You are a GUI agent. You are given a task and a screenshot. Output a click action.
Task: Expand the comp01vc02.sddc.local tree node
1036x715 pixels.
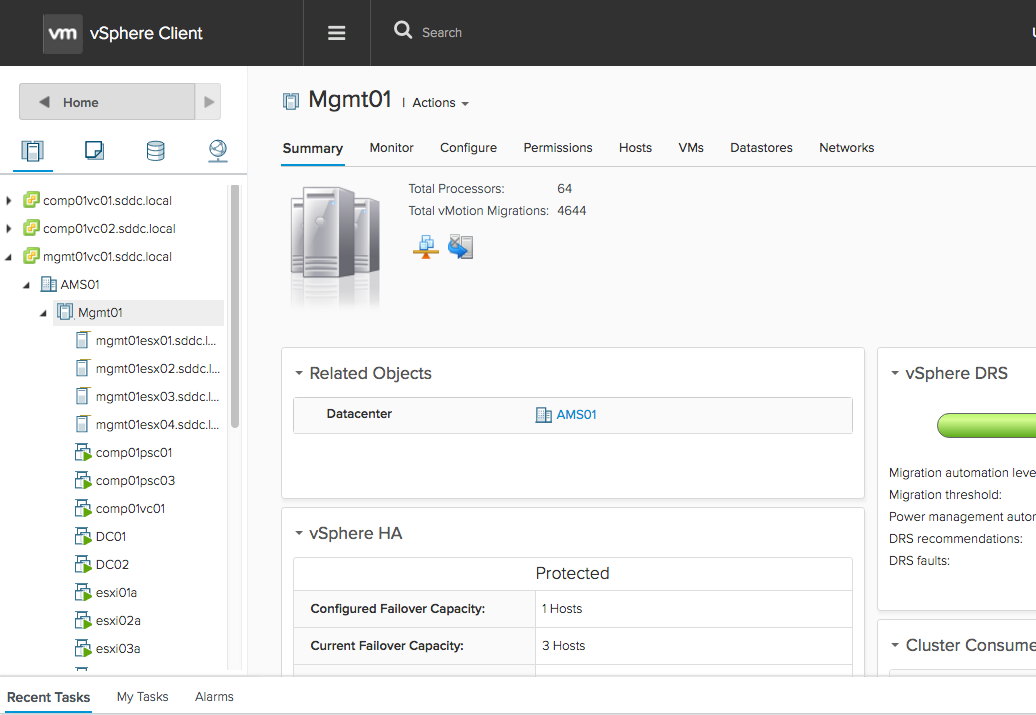(9, 229)
